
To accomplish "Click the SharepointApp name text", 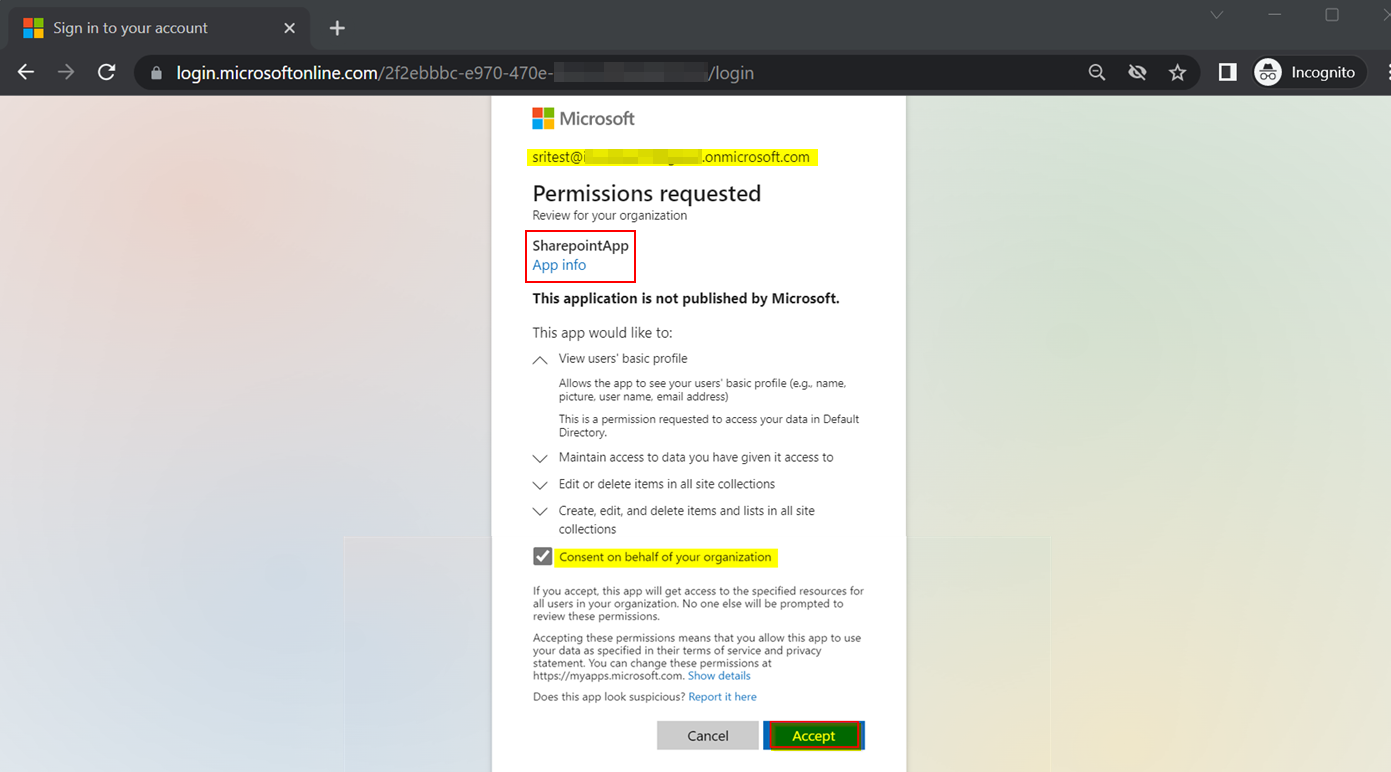I will coord(580,245).
